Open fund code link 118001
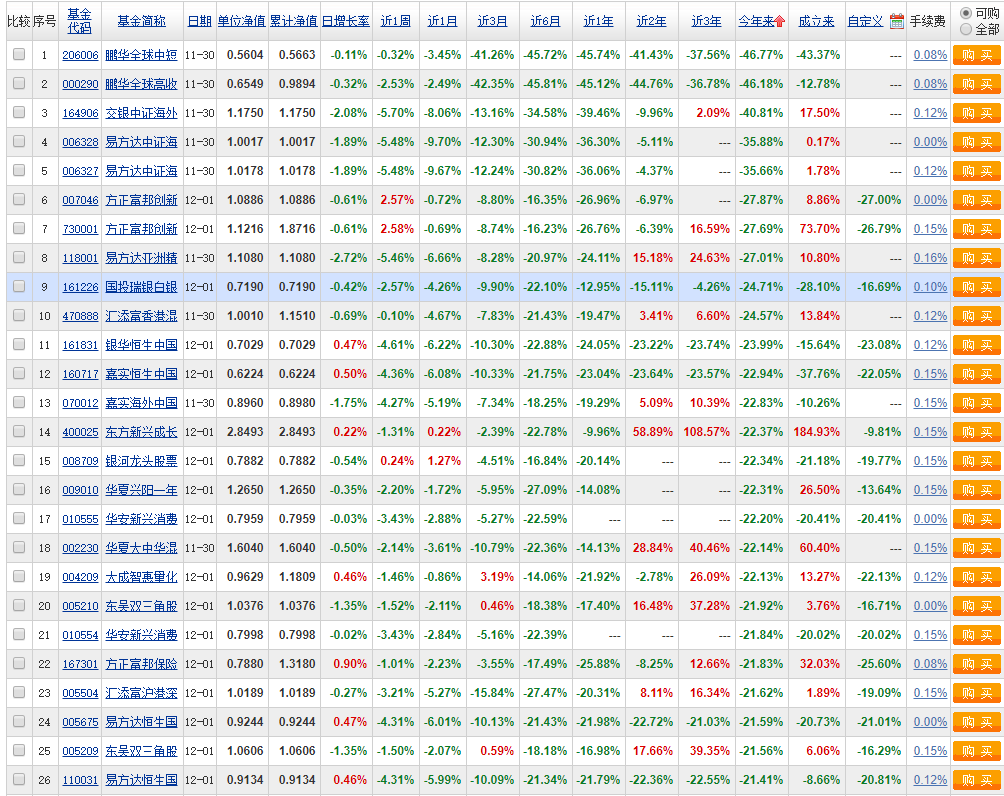Viewport: 1004px width, 796px height. [80, 258]
